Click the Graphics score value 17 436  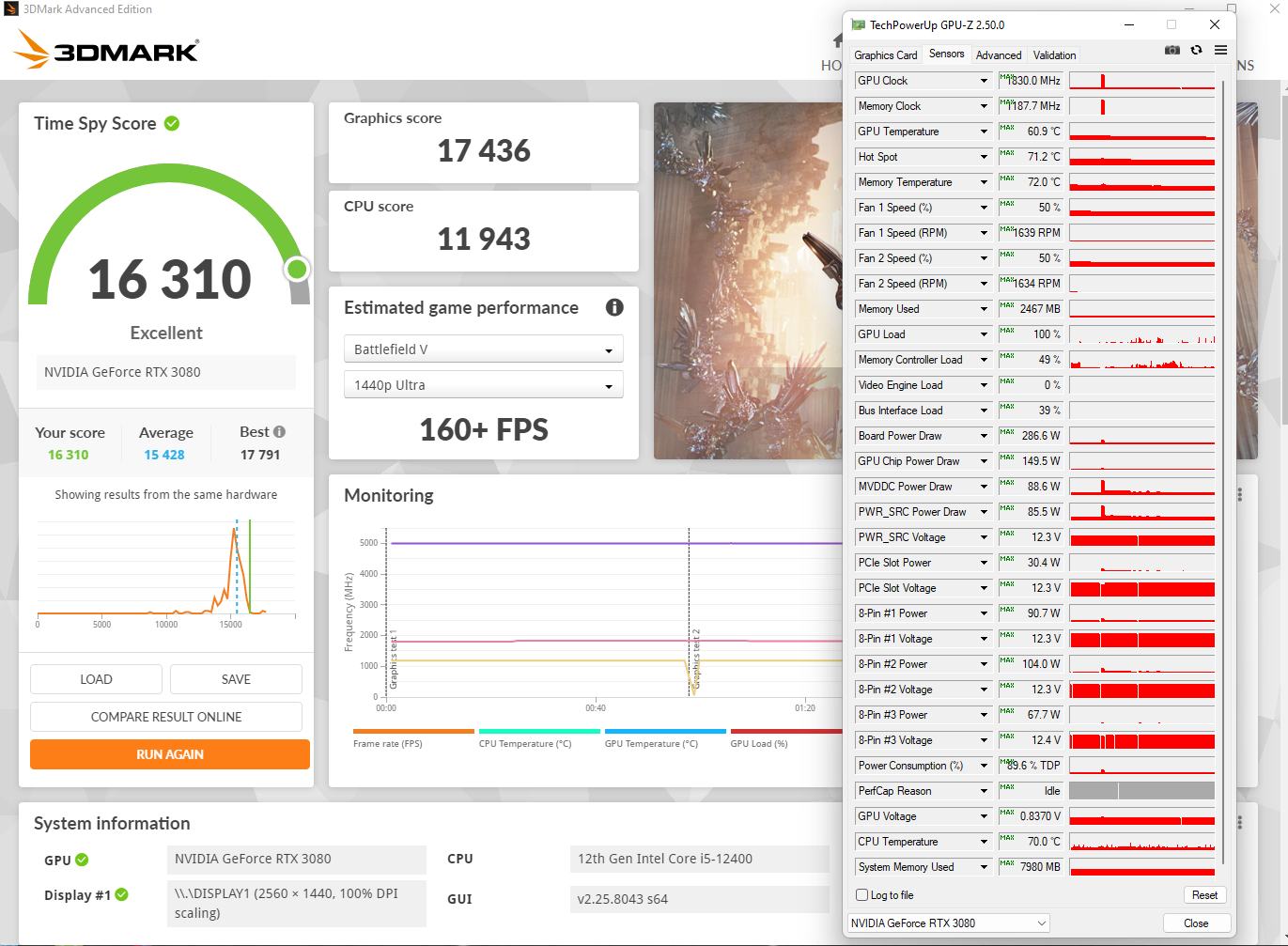[x=484, y=150]
